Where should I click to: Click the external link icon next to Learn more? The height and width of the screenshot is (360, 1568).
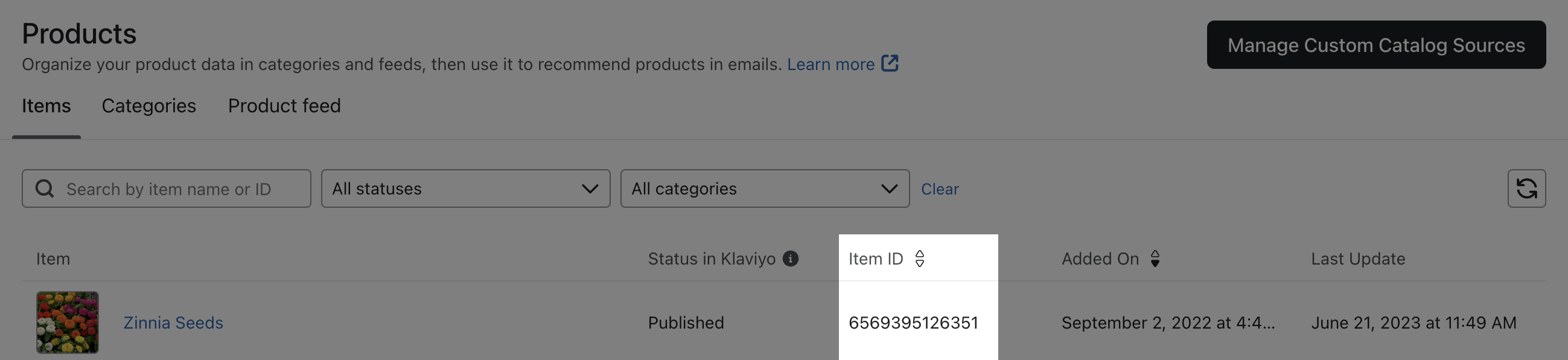889,63
